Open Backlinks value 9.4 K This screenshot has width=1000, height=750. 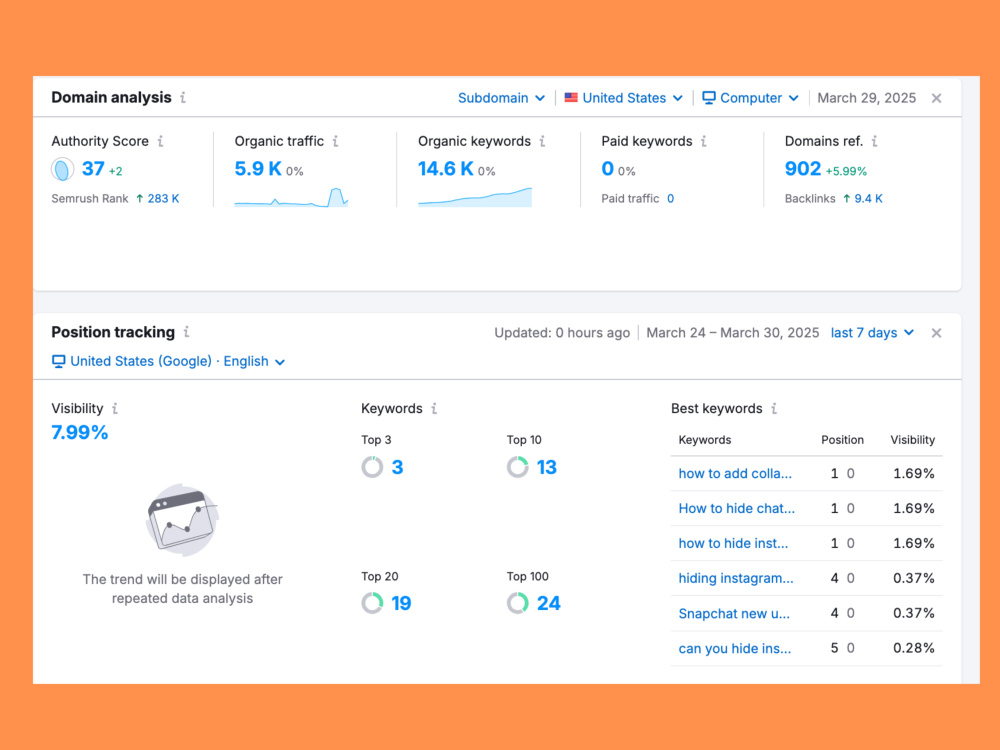tap(869, 198)
